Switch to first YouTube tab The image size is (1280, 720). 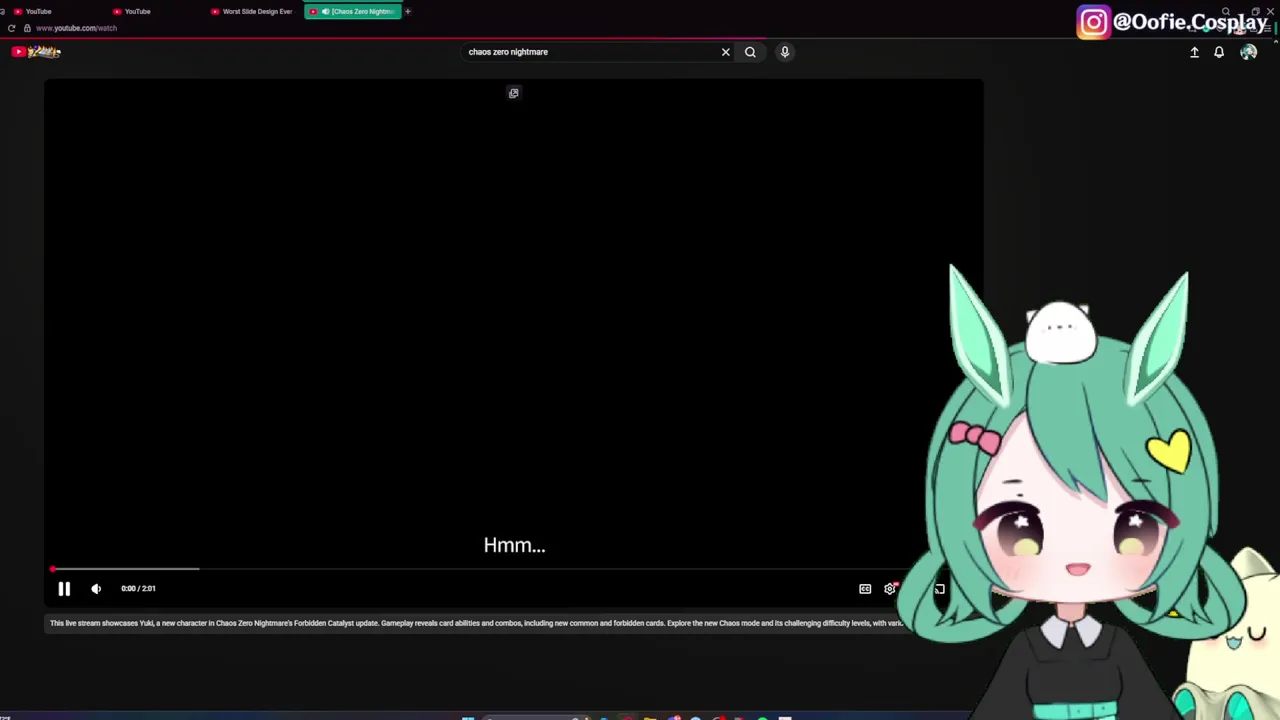pyautogui.click(x=50, y=11)
